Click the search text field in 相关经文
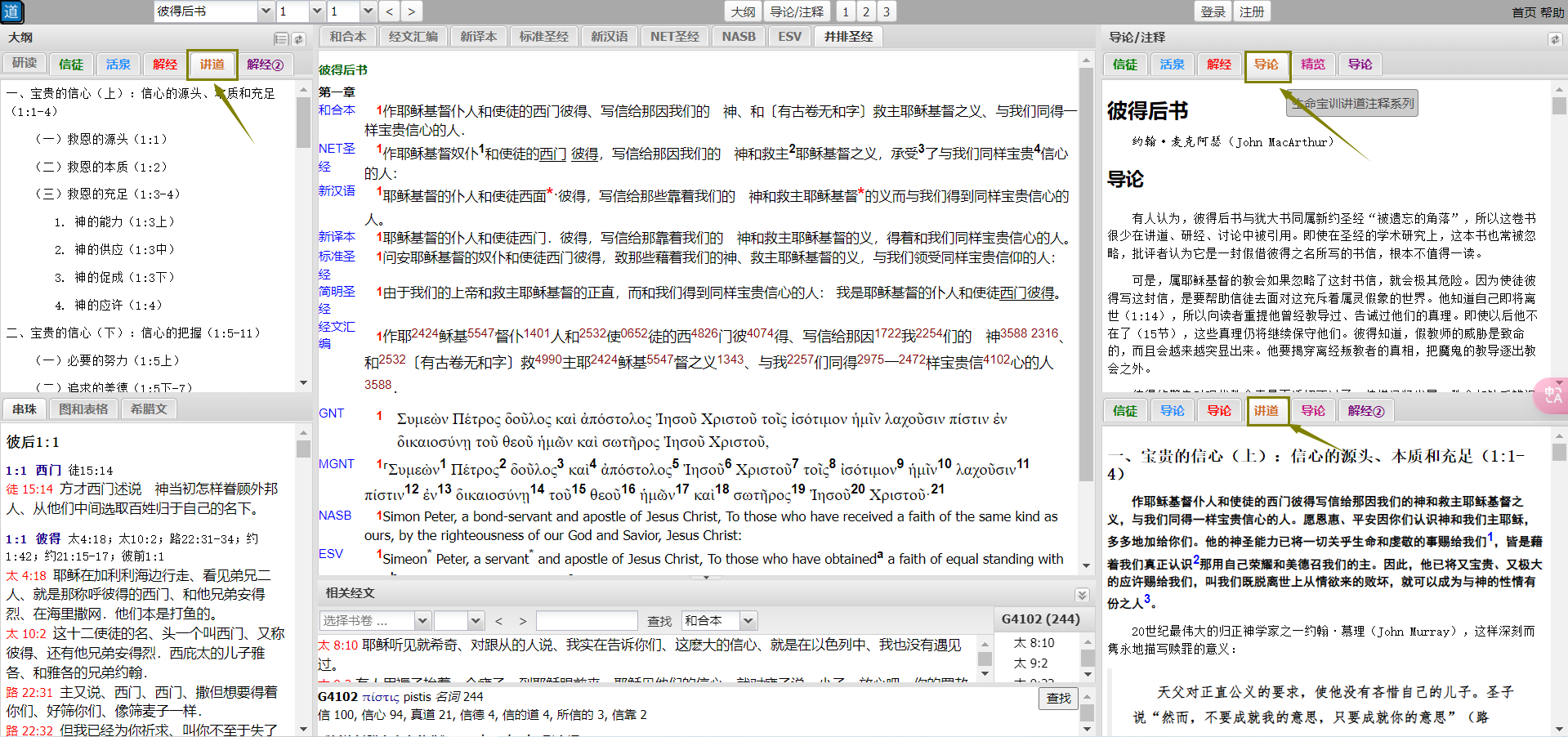This screenshot has height=737, width=1568. (x=586, y=621)
